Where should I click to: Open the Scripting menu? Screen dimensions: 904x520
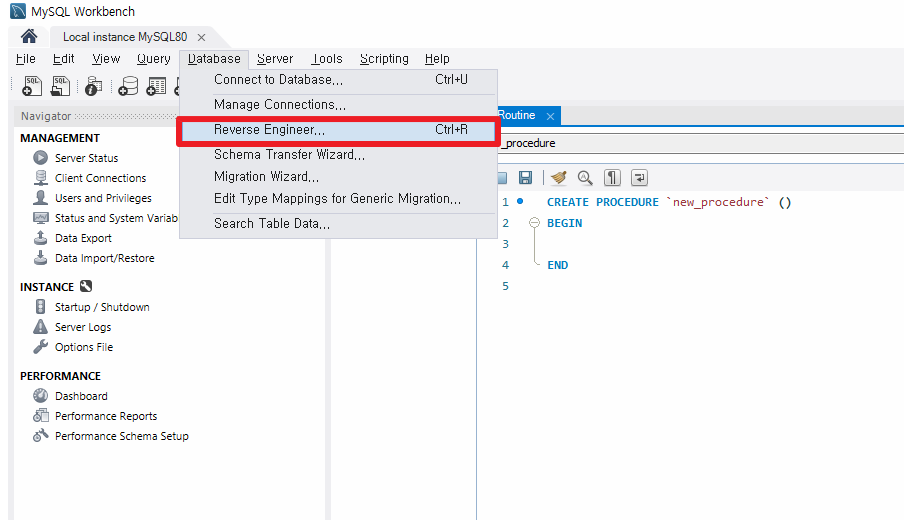click(384, 59)
